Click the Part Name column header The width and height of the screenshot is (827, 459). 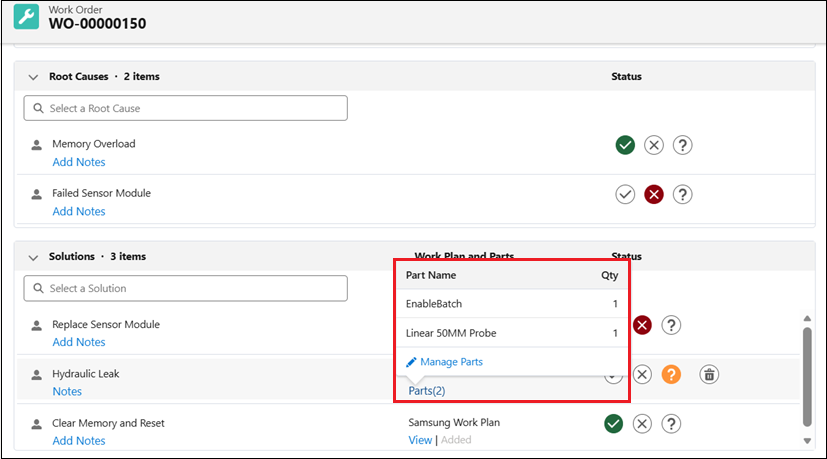tap(431, 275)
